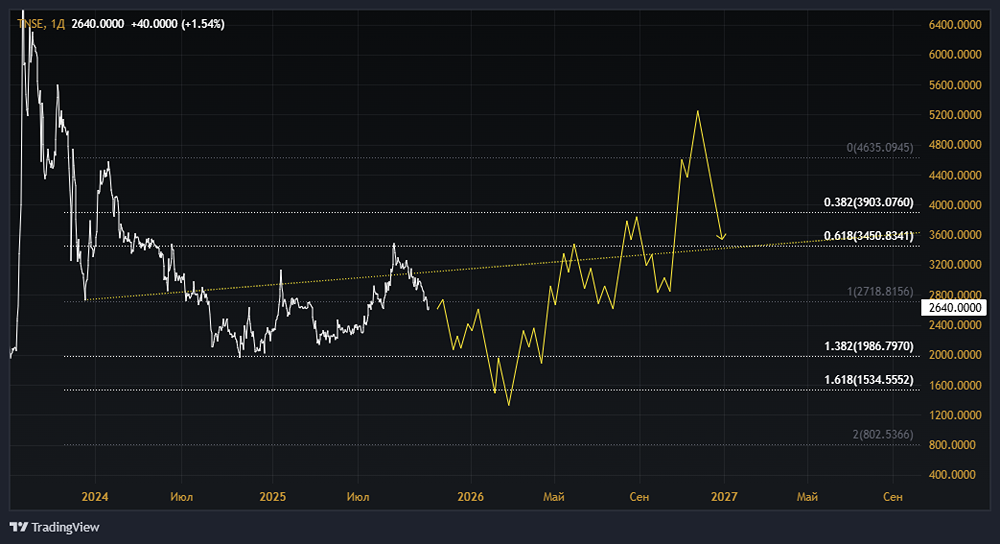Click the 2400.0000 price axis label
The width and height of the screenshot is (1000, 544).
click(x=955, y=325)
